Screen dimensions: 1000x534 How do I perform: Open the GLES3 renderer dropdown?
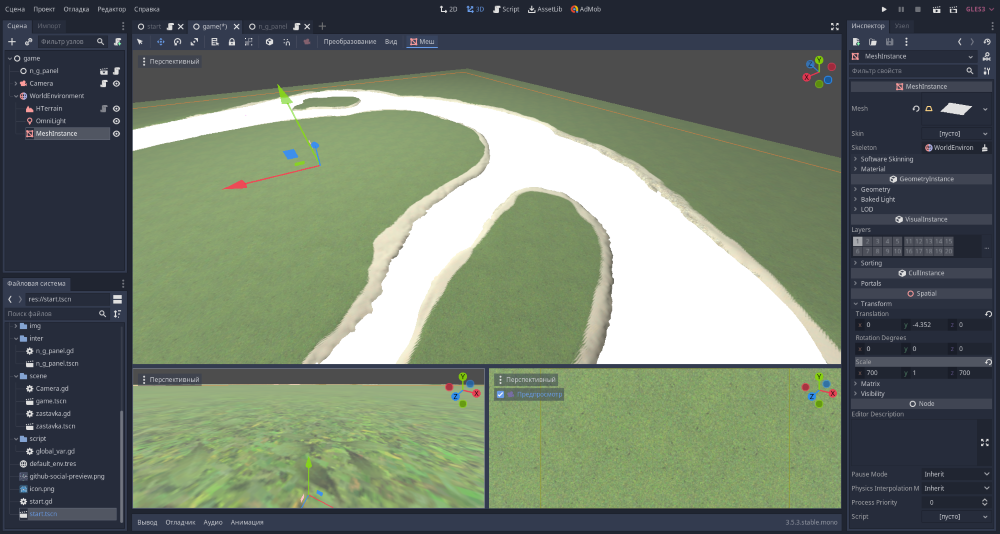pos(976,8)
